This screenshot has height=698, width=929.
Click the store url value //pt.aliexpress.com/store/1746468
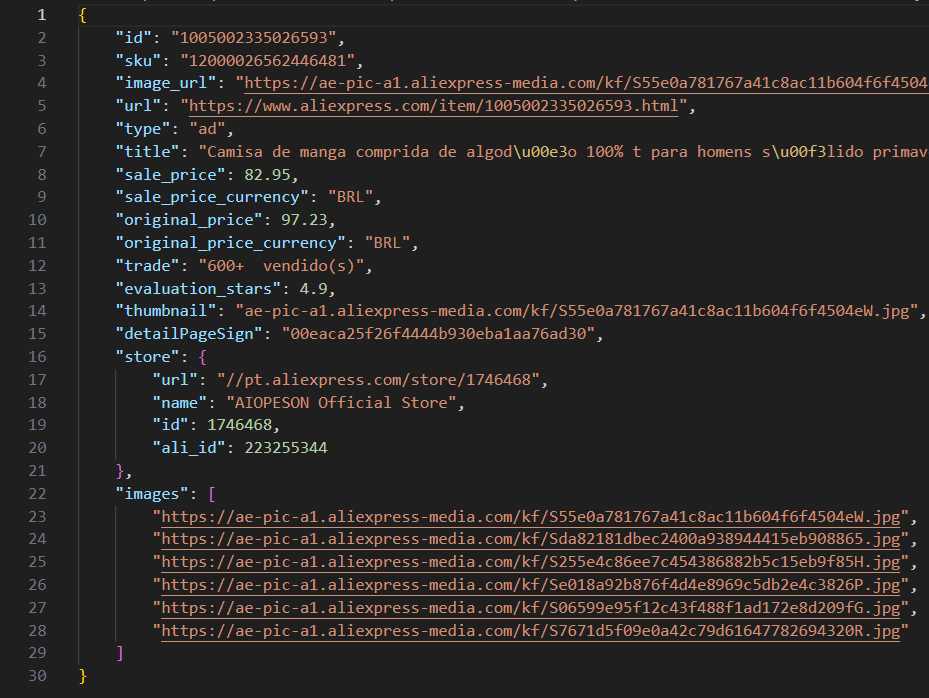(x=378, y=380)
